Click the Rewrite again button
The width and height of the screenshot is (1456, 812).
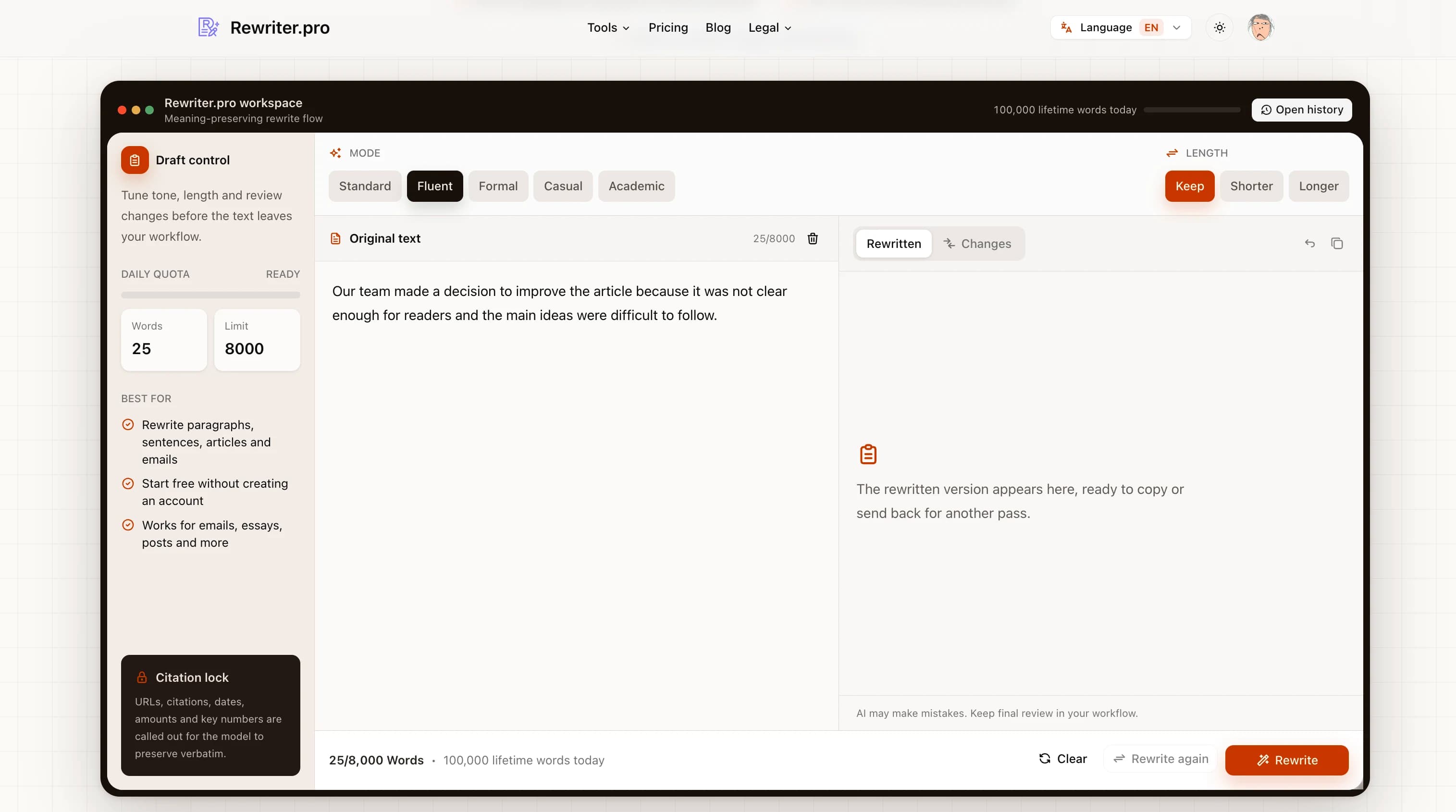click(1161, 759)
